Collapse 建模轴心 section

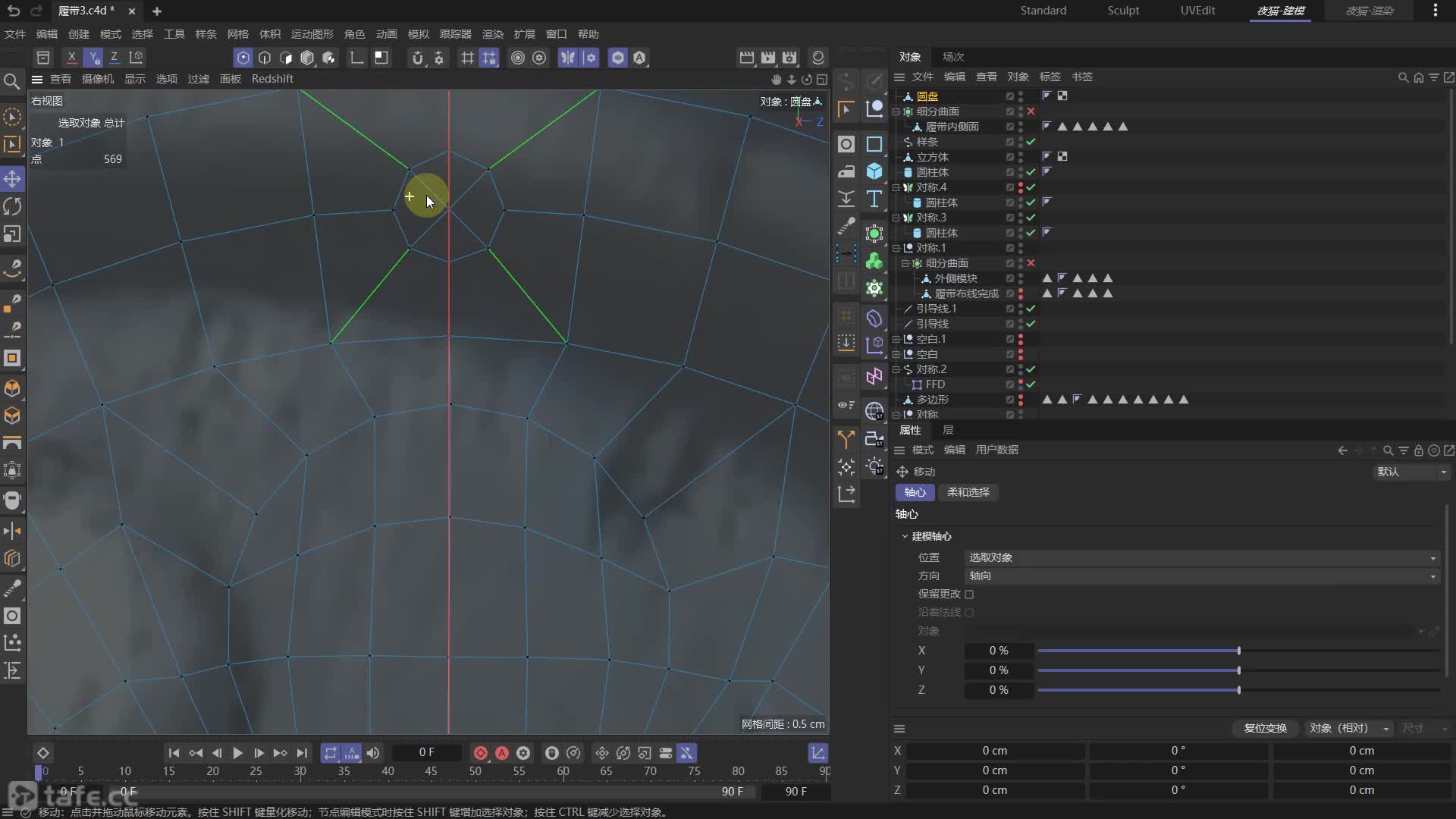click(x=905, y=536)
